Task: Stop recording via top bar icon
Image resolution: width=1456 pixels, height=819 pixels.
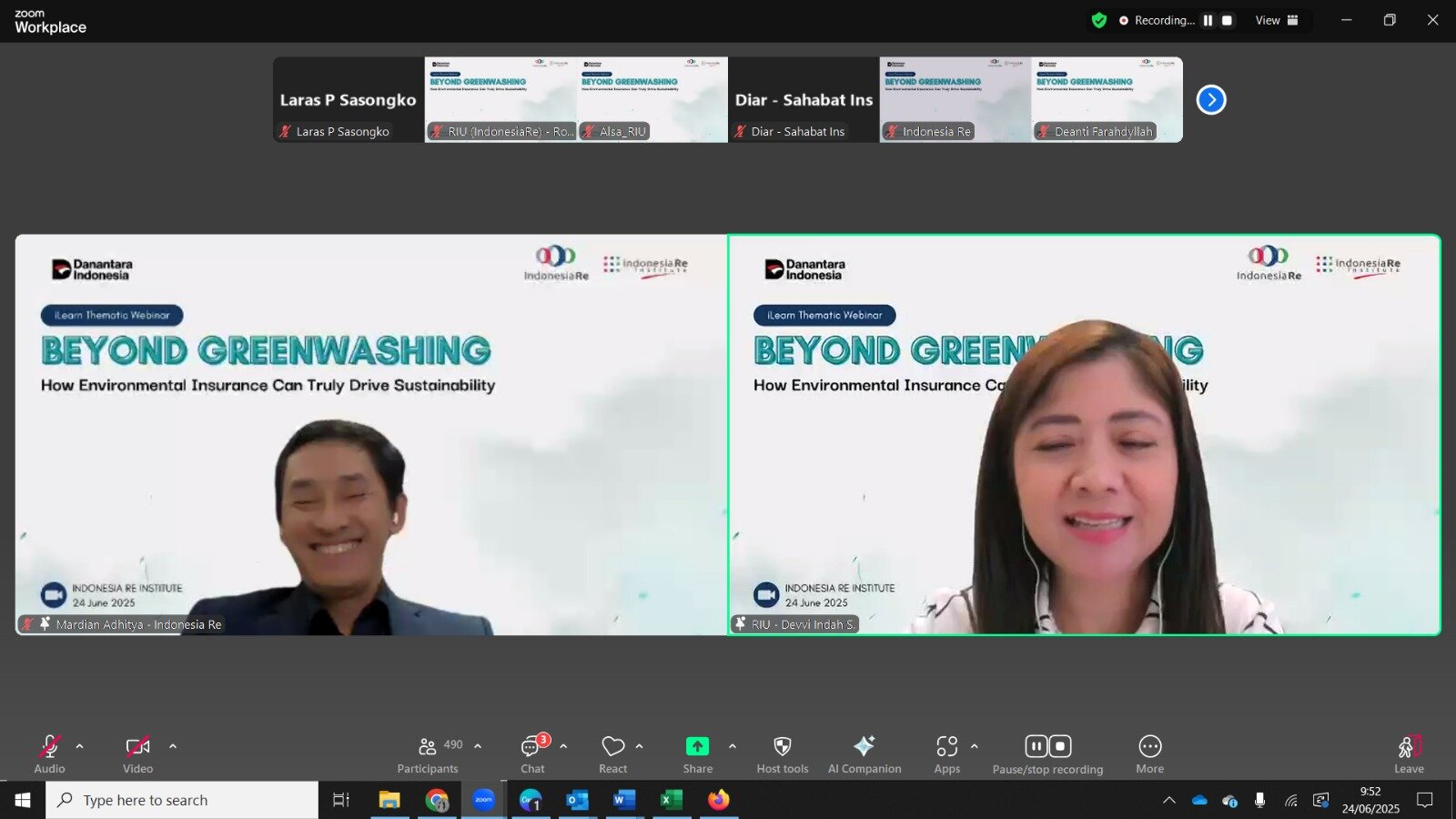Action: pyautogui.click(x=1227, y=20)
